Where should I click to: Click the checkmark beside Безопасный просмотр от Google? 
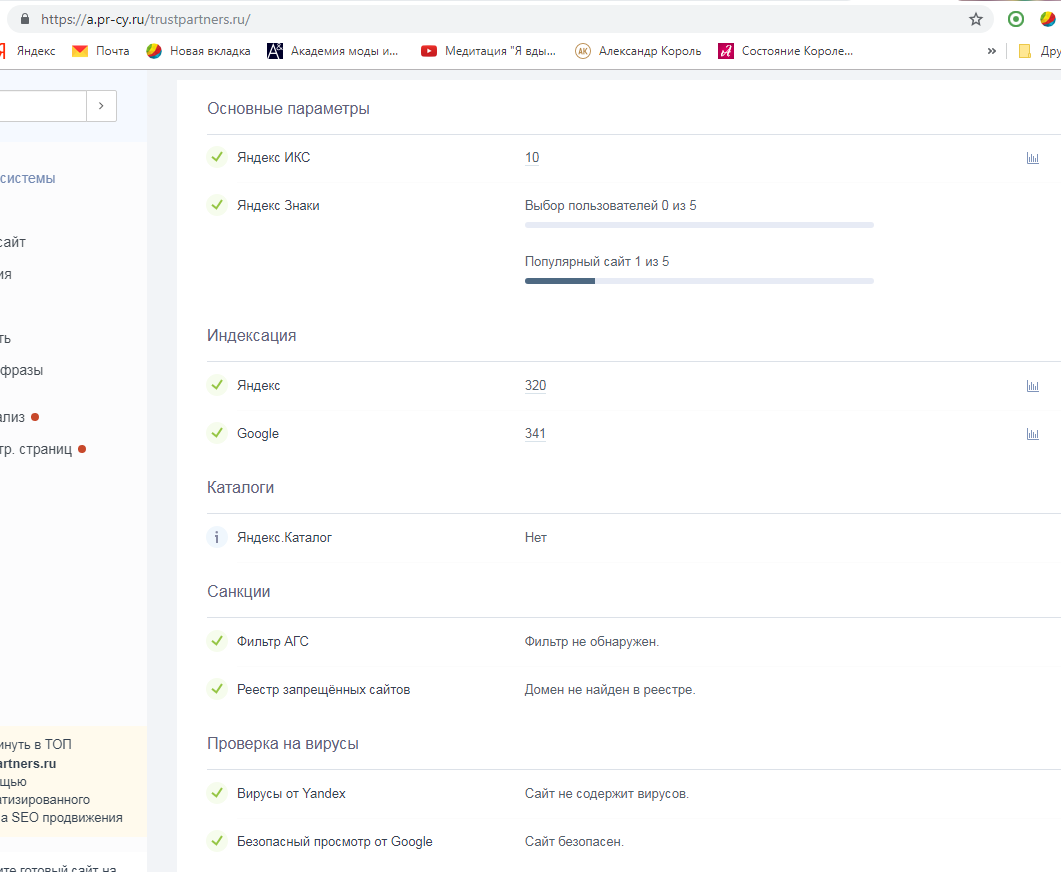click(x=217, y=841)
